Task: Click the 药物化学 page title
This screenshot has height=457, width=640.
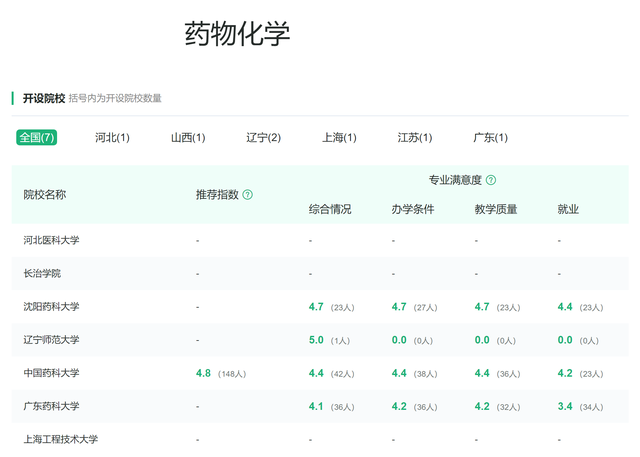Action: pos(237,34)
